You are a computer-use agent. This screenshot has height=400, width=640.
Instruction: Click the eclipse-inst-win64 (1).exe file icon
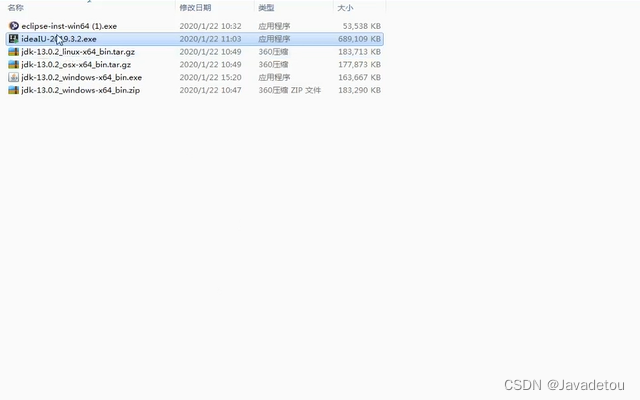13,26
